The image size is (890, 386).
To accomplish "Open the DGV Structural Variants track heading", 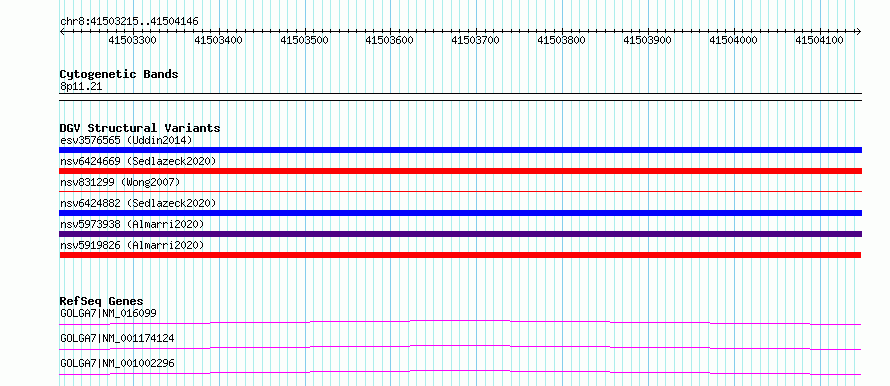I will click(140, 128).
